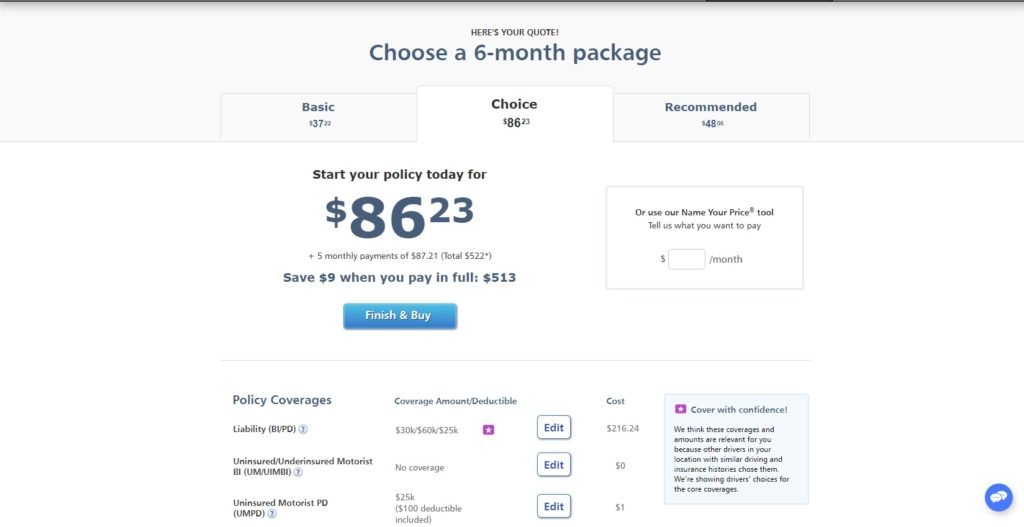Edit the Liability (BI/PD) coverage

[x=553, y=427]
